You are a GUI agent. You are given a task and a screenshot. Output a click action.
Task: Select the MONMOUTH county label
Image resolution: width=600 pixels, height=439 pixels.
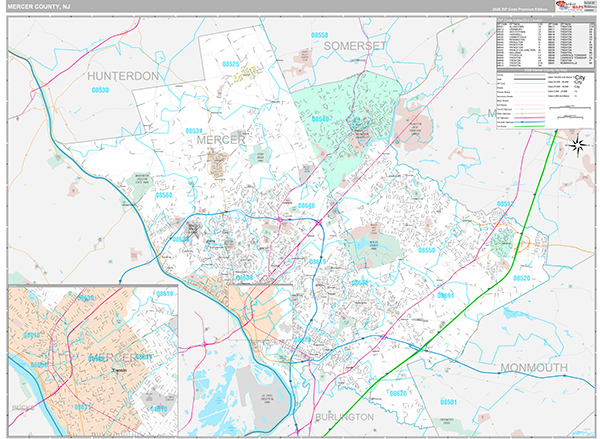pyautogui.click(x=534, y=368)
